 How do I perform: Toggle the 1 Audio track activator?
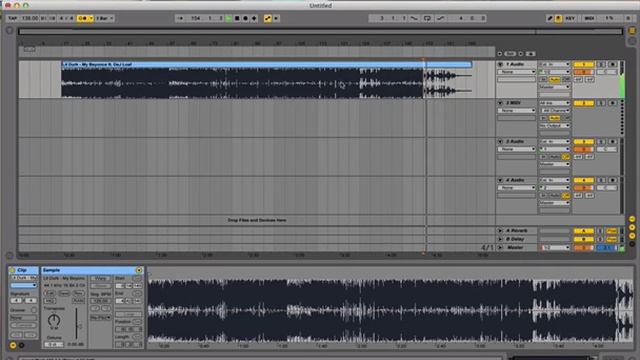584,64
